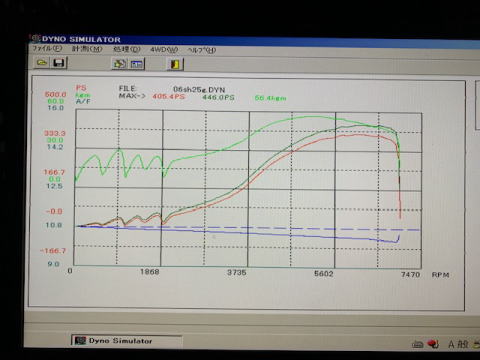Click the 56.4kgm max torque readout

coord(270,98)
